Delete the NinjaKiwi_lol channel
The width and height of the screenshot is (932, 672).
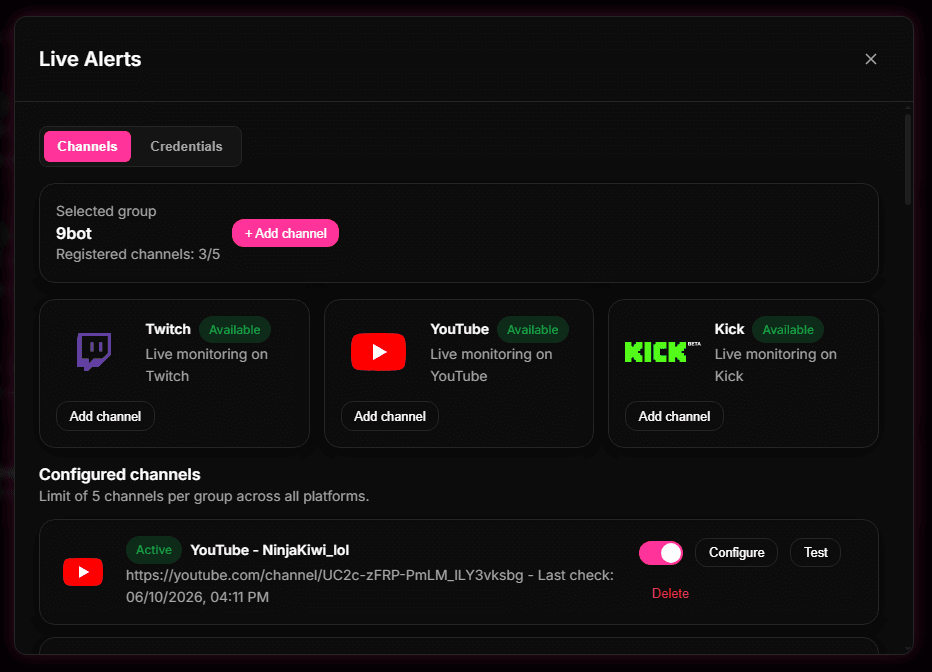[670, 593]
